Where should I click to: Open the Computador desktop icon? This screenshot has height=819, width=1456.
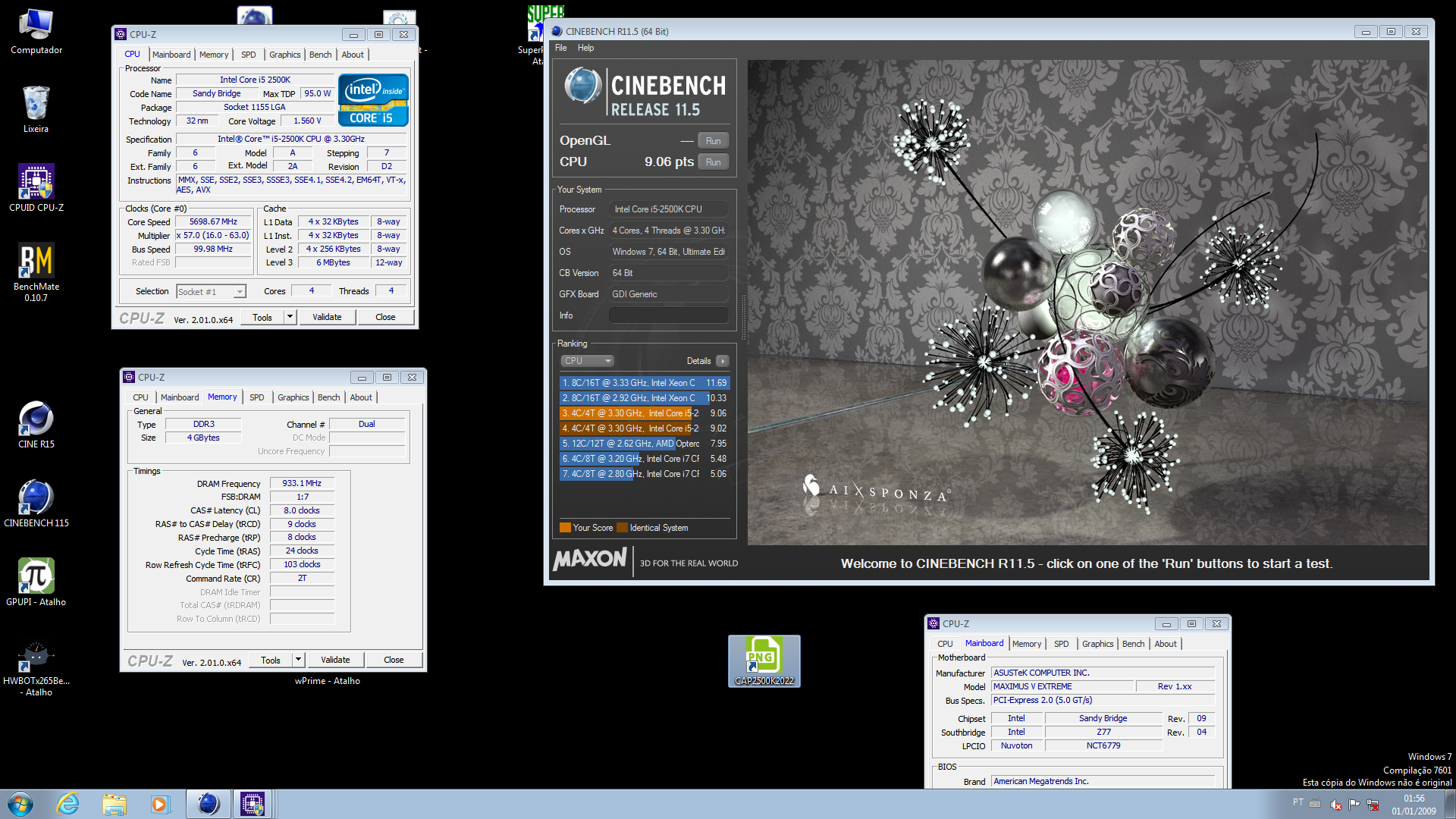(36, 32)
